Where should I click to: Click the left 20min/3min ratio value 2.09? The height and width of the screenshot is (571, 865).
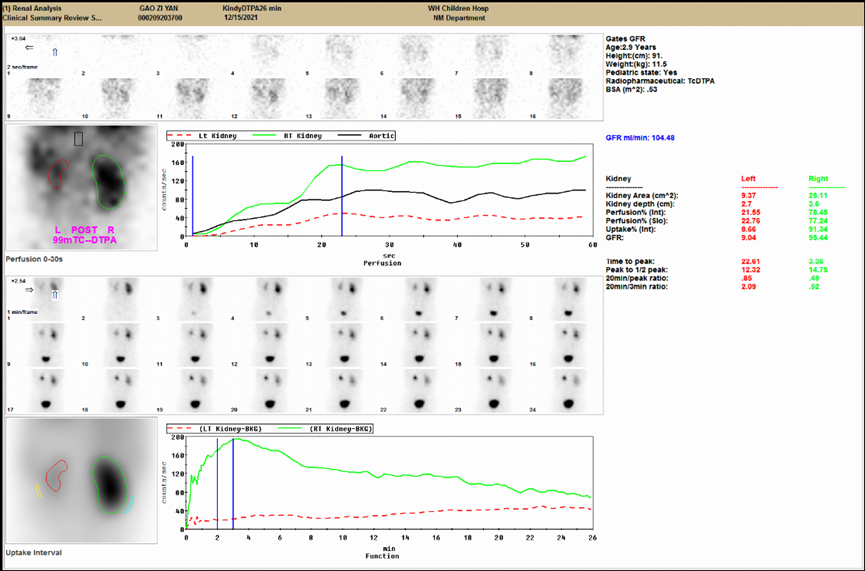click(x=749, y=287)
